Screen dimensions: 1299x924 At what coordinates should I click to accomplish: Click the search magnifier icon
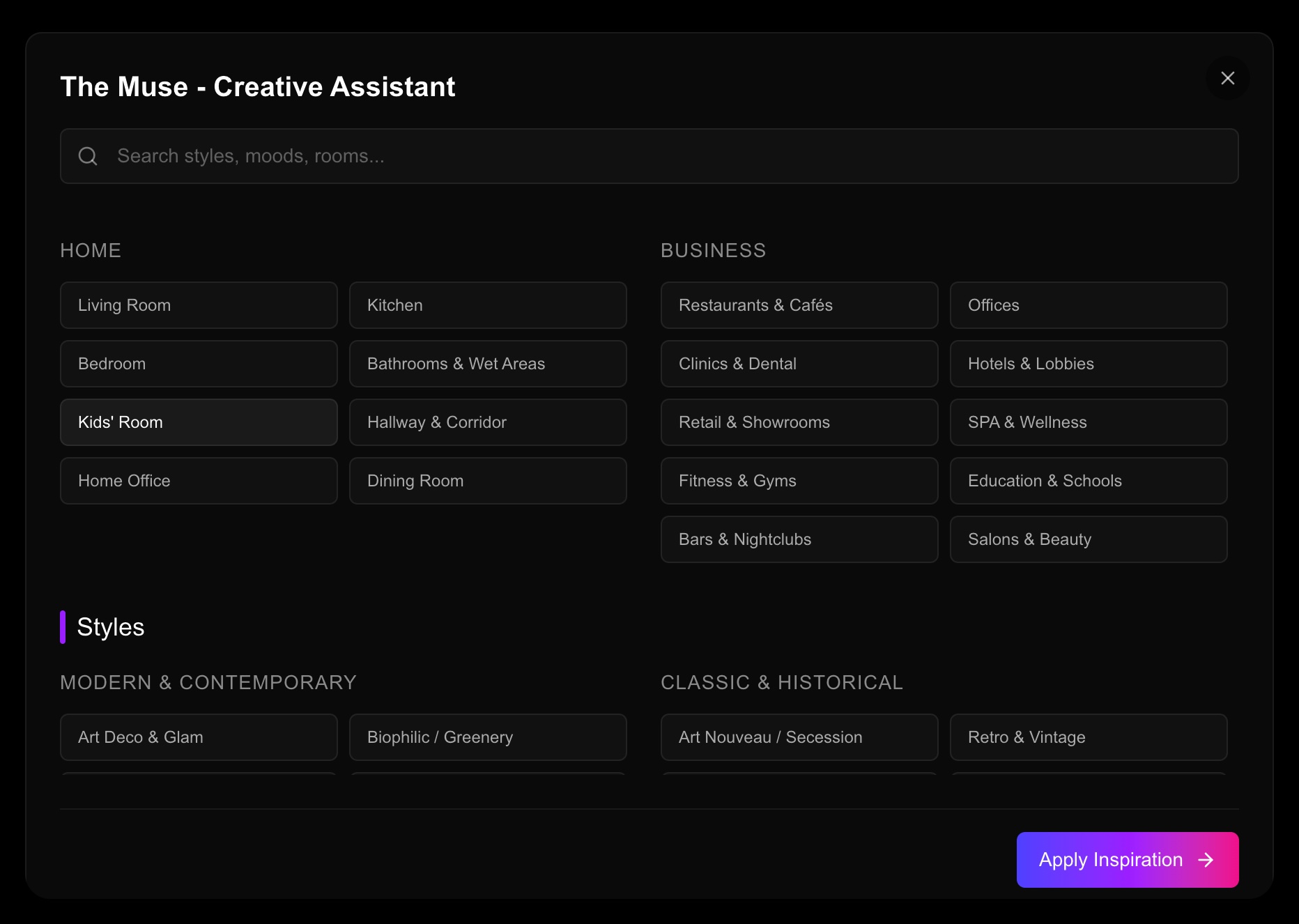point(88,156)
